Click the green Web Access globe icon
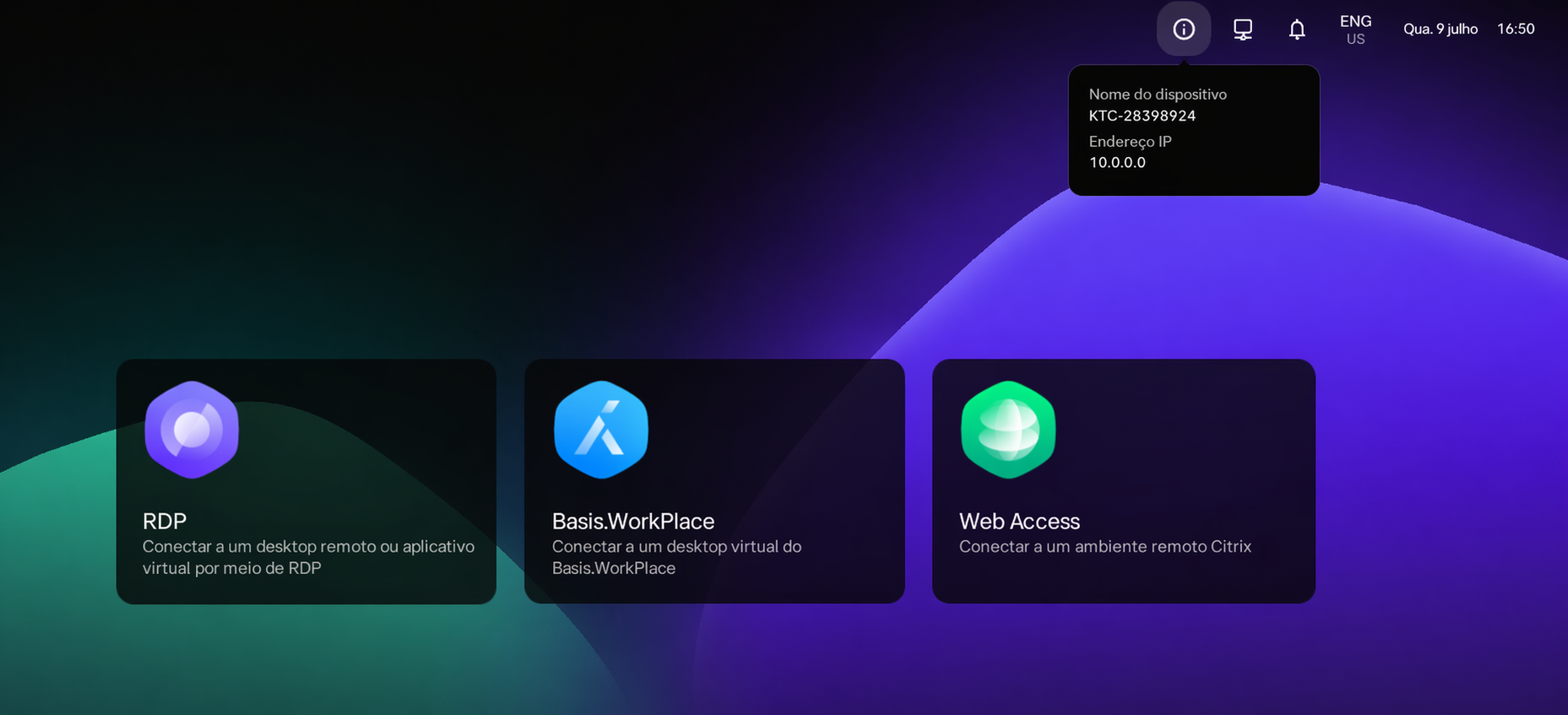 (1008, 430)
